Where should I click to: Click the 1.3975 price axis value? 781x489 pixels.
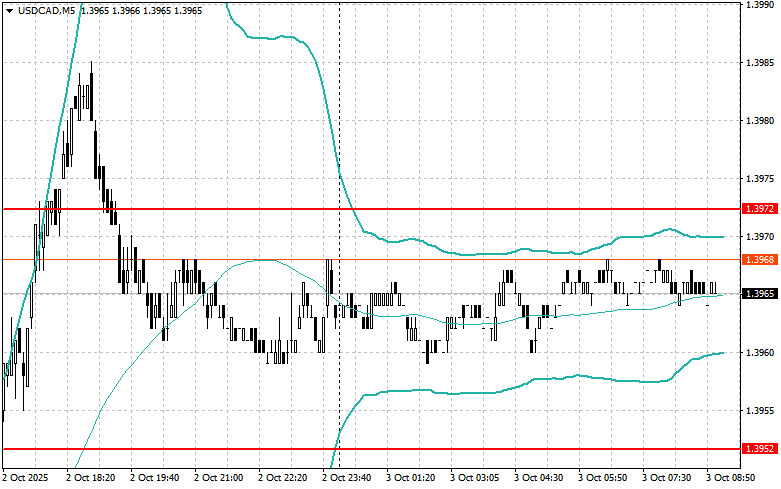point(760,178)
